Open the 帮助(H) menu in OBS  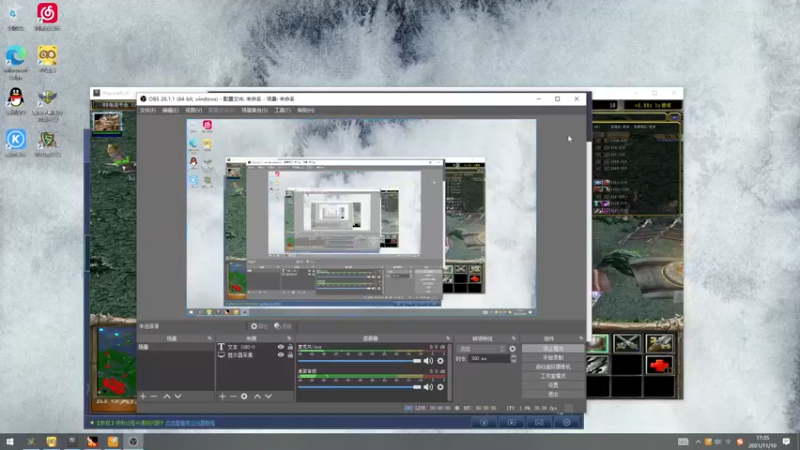(306, 110)
